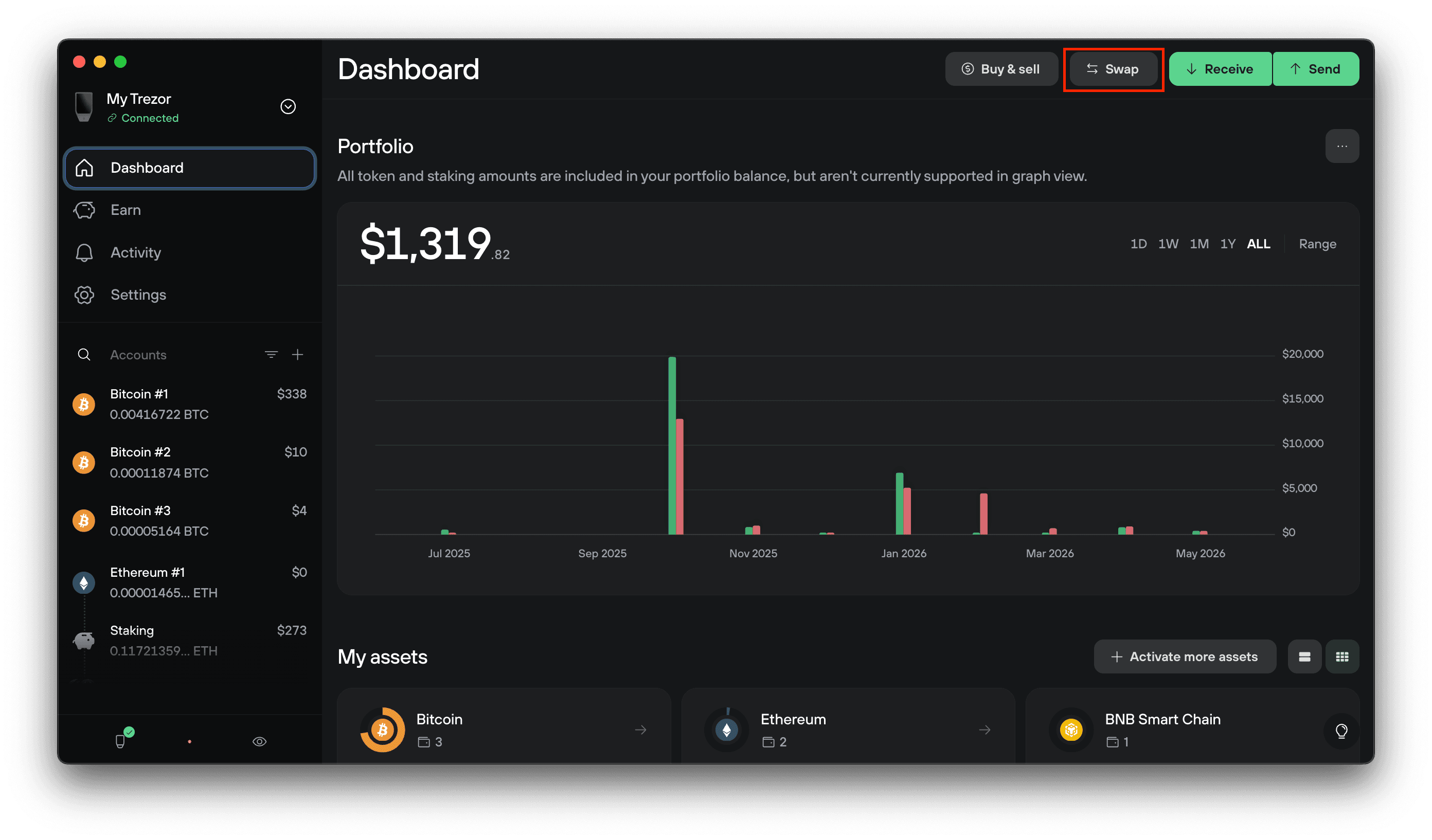Open the Ethereum asset card arrow
The width and height of the screenshot is (1432, 840).
[985, 730]
